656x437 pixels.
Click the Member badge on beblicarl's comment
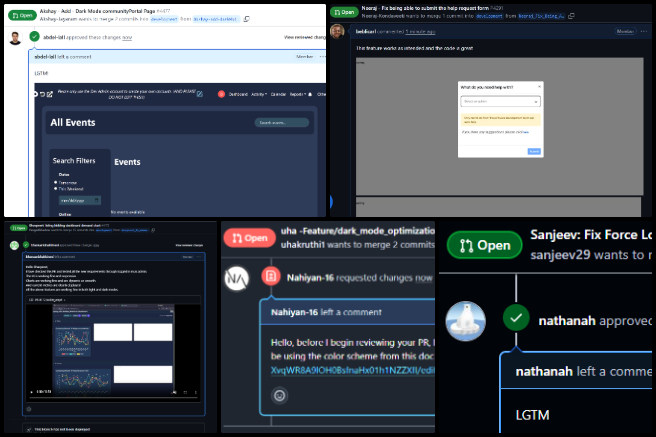625,31
